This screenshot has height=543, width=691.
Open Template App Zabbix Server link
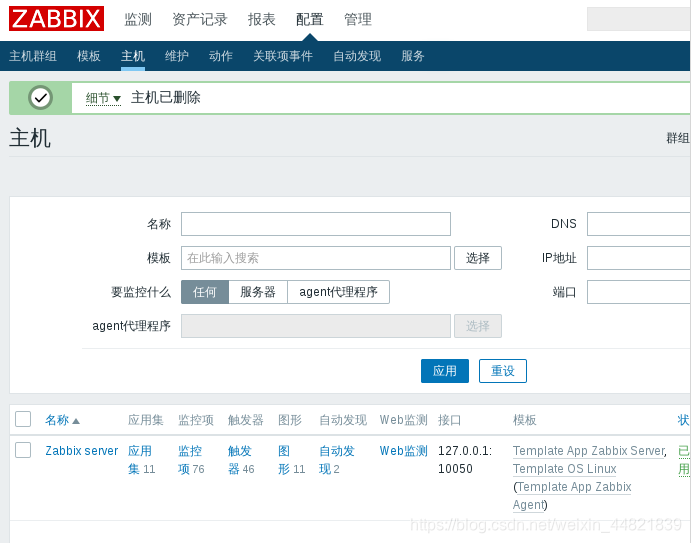click(589, 451)
